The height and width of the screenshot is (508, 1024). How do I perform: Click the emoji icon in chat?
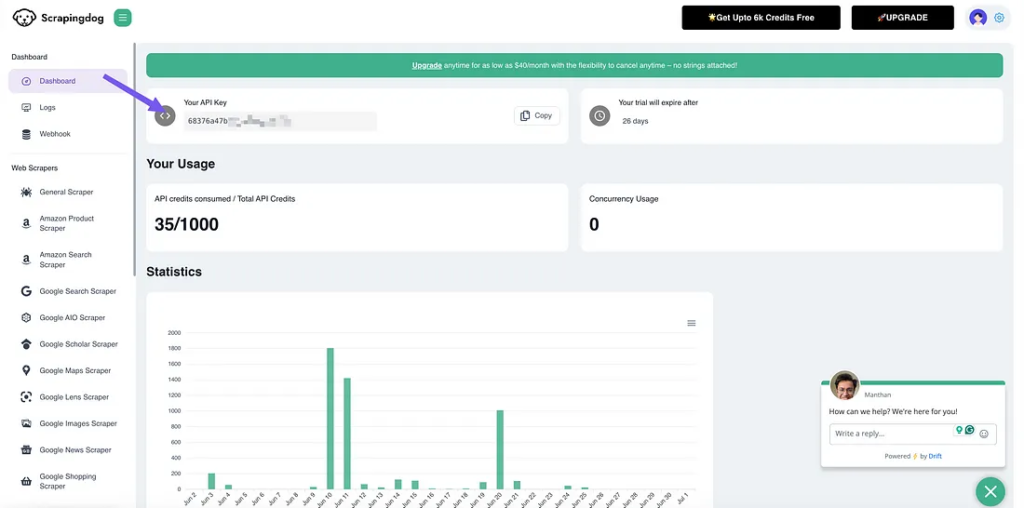984,434
